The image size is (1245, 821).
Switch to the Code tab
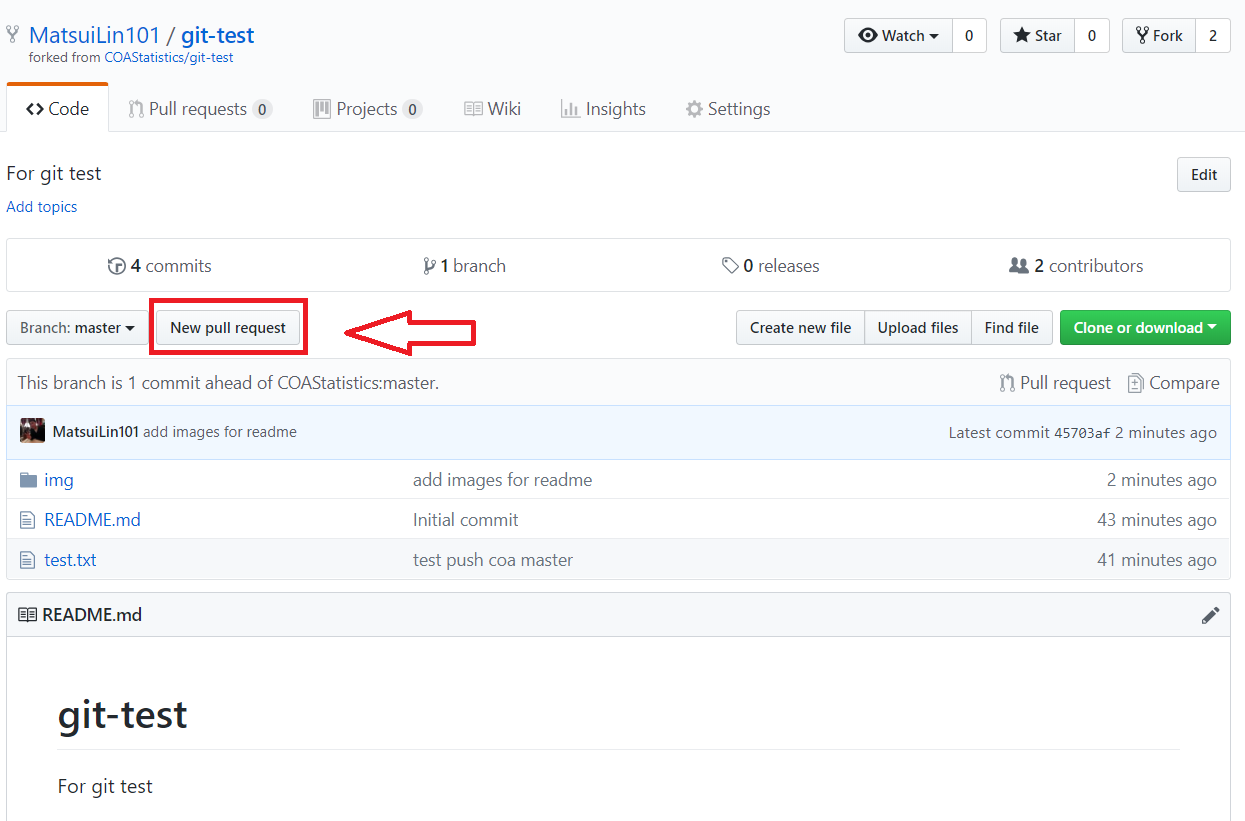57,109
